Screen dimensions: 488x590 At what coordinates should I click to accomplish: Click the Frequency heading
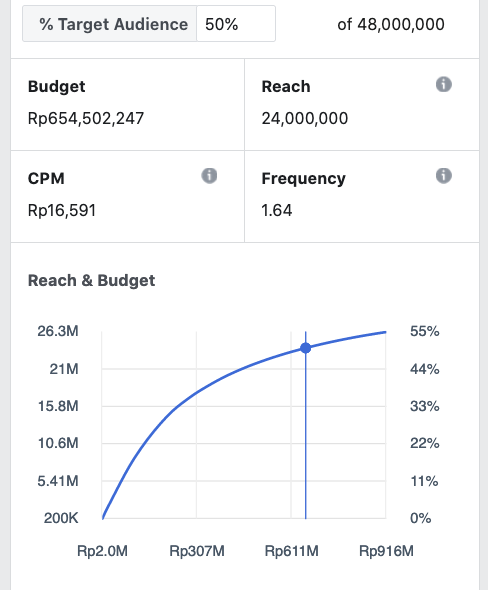click(x=303, y=179)
